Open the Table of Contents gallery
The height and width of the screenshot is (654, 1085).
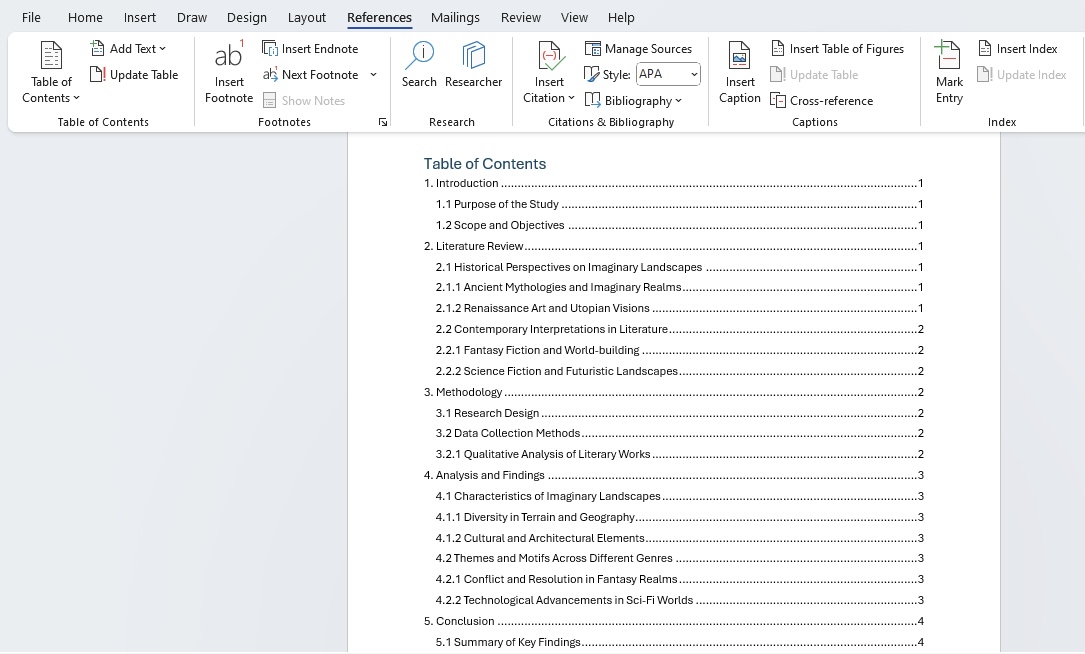point(51,73)
